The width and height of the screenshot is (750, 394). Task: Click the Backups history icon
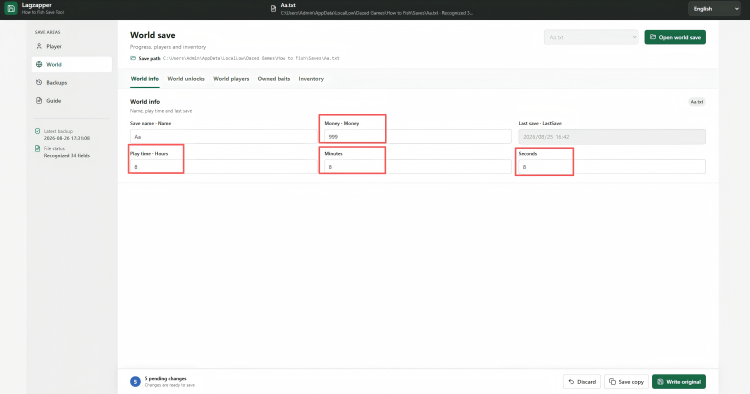coord(39,83)
